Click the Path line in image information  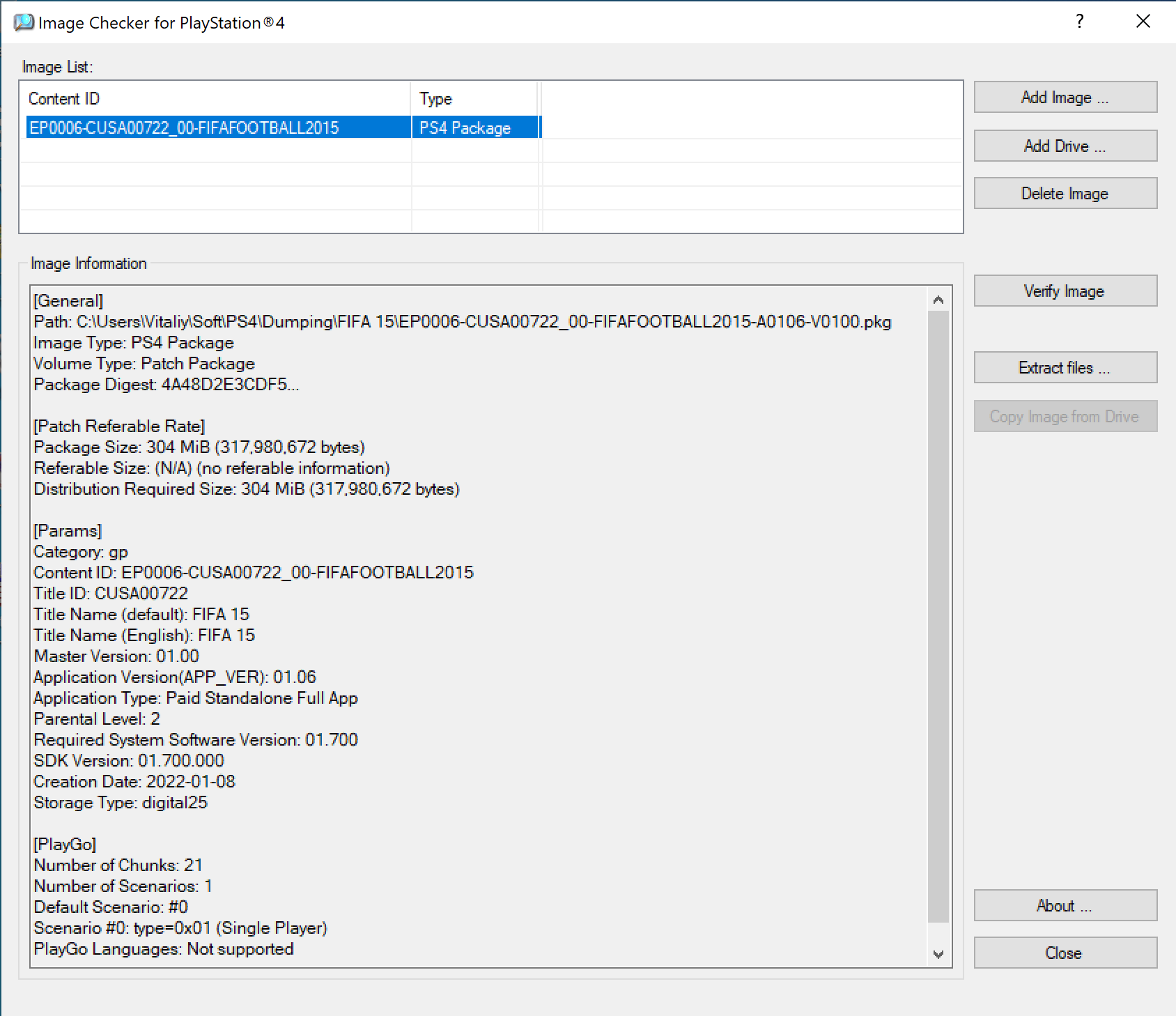[x=463, y=322]
